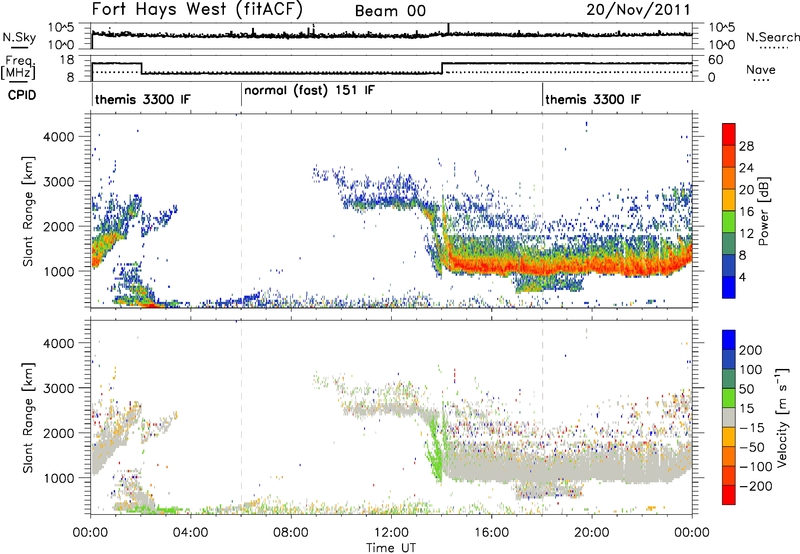Click the first 'themis 3300 IF' label
800x554 pixels.
pyautogui.click(x=143, y=99)
